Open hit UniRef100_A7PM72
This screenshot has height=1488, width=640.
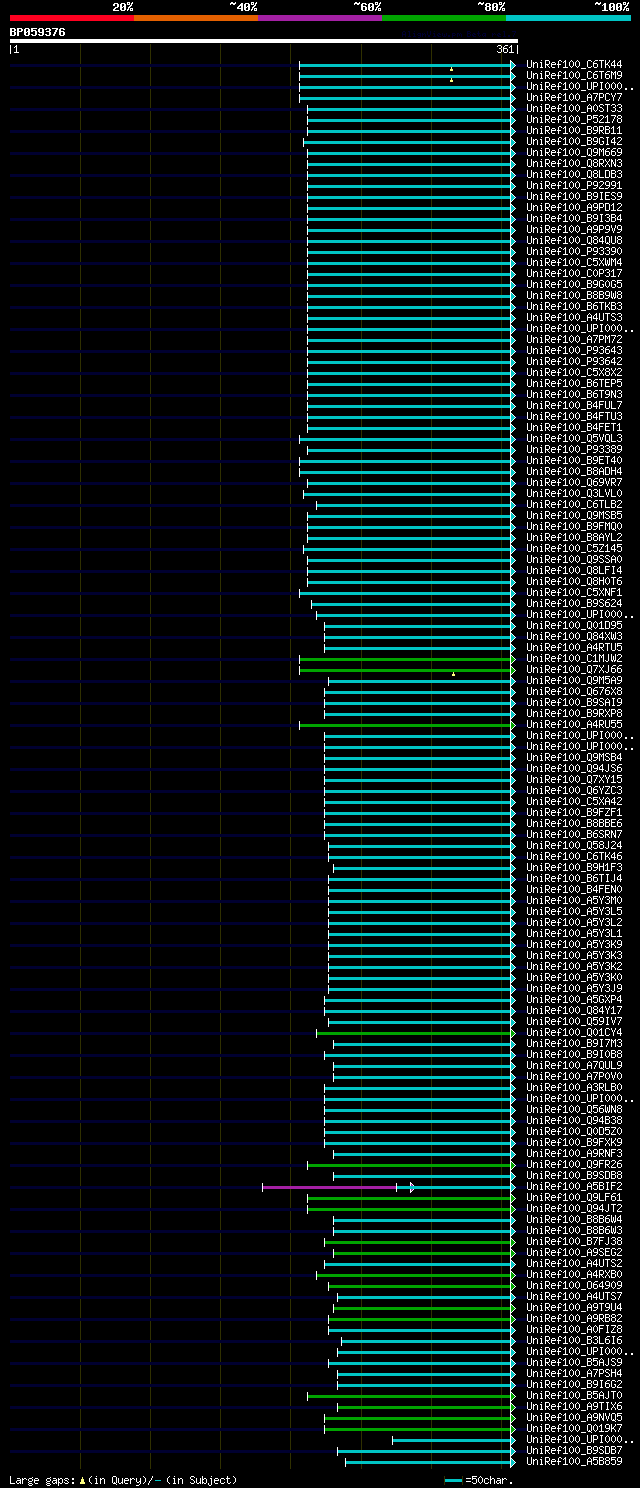(x=573, y=340)
